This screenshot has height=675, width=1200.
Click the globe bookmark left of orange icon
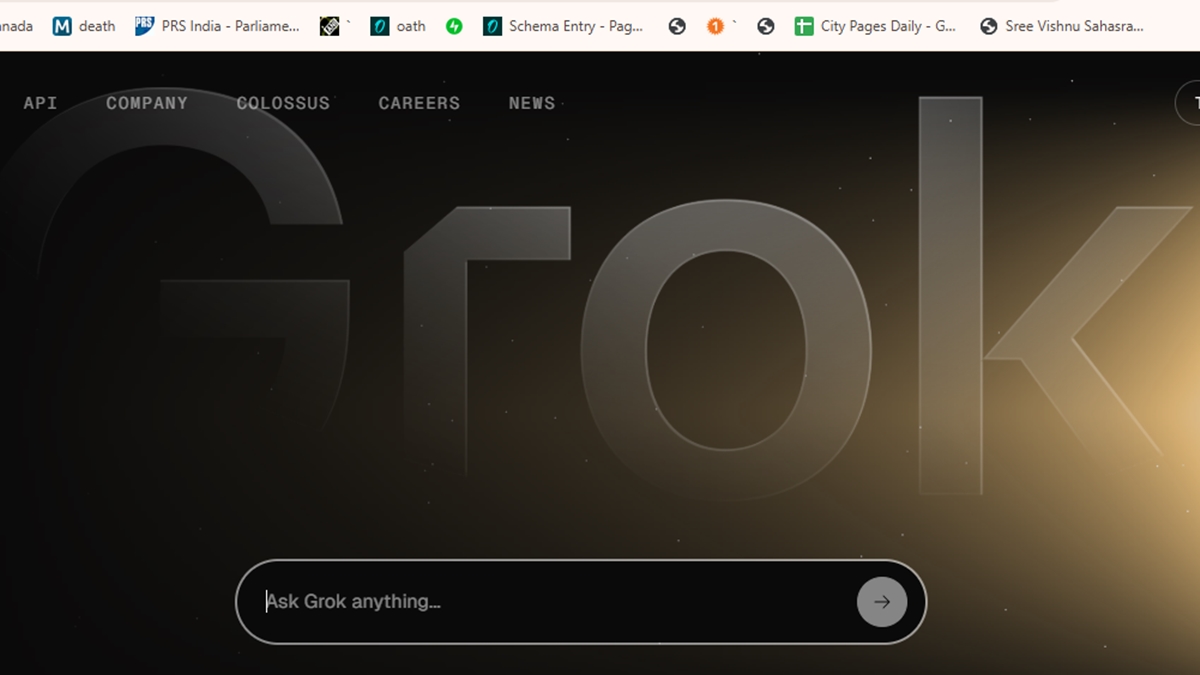point(677,26)
